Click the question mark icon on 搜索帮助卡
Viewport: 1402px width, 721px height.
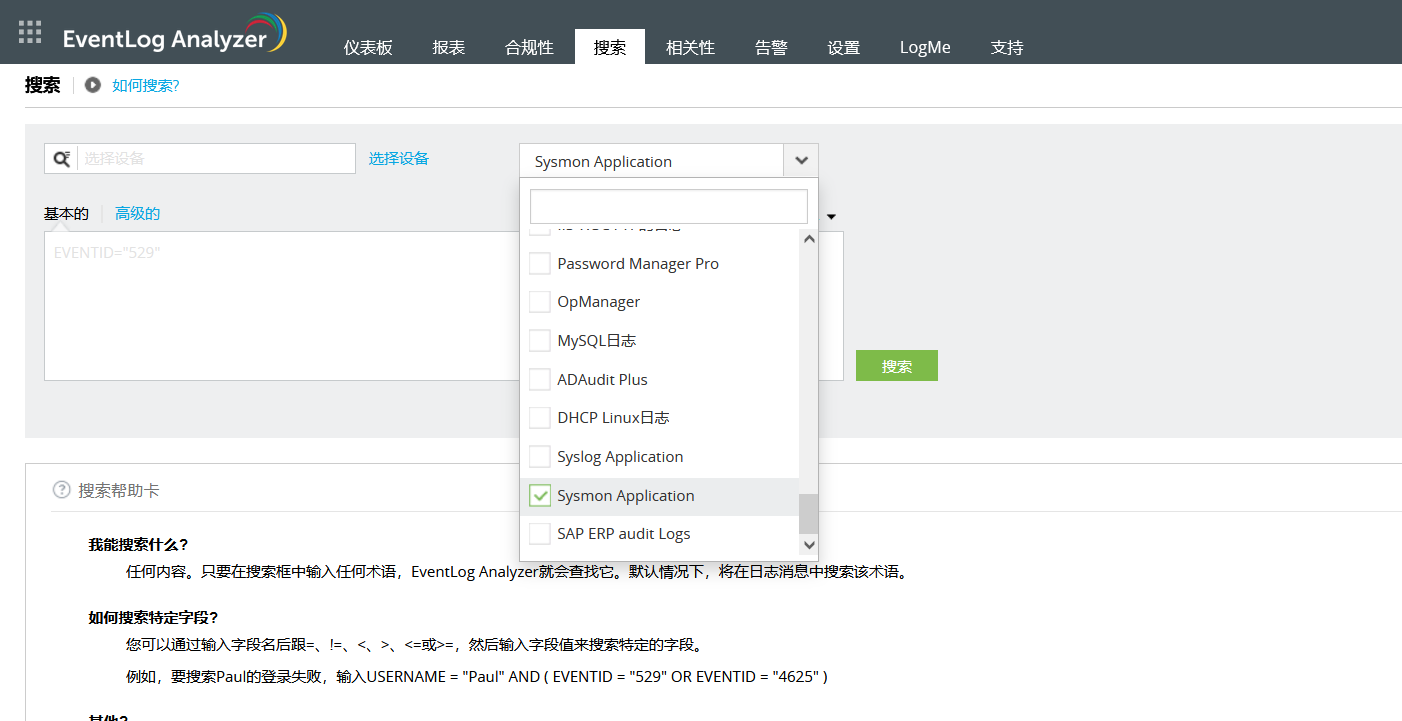61,489
